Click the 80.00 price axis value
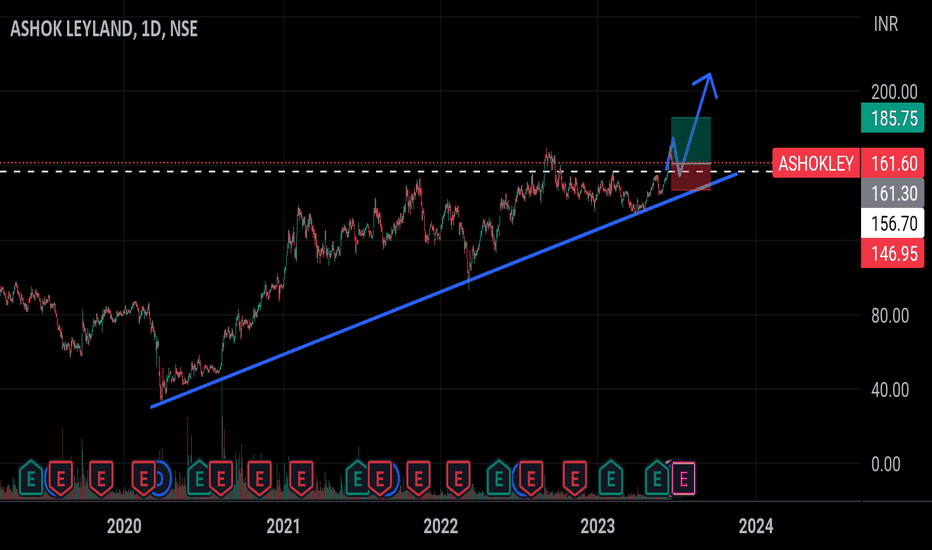The height and width of the screenshot is (550, 932). pos(890,316)
